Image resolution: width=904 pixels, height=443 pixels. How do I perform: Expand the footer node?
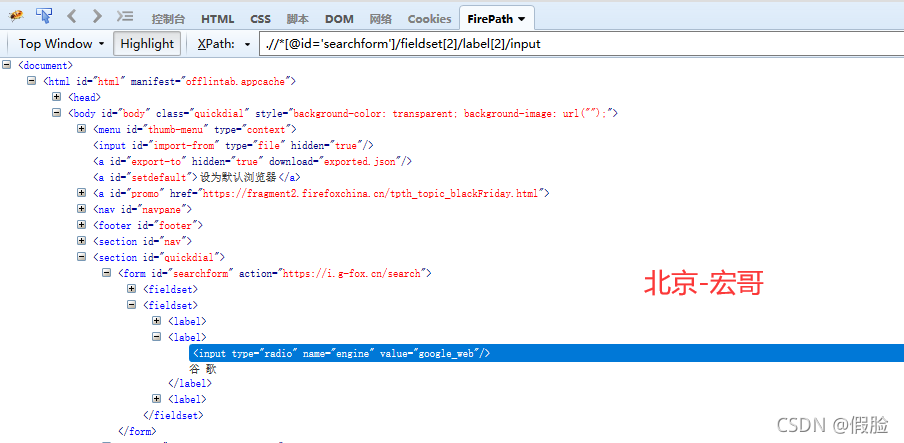81,225
